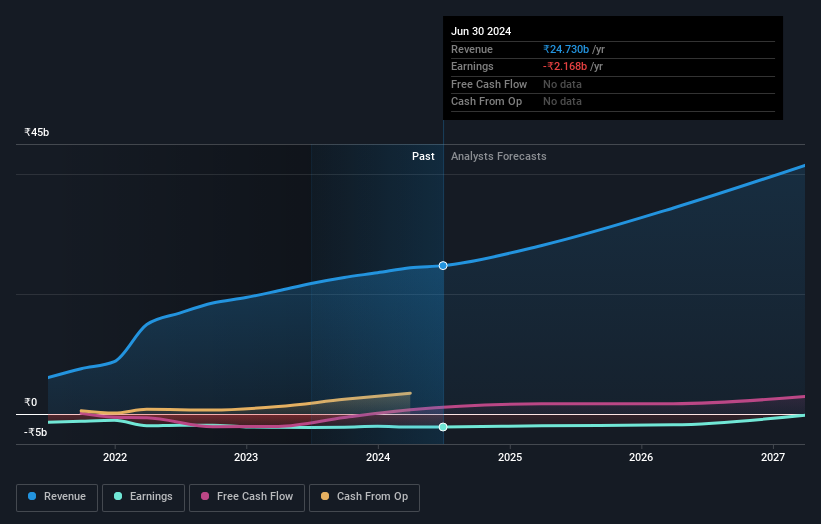Image resolution: width=821 pixels, height=524 pixels.
Task: Click the ₹45b y-axis label
Action: click(x=37, y=132)
